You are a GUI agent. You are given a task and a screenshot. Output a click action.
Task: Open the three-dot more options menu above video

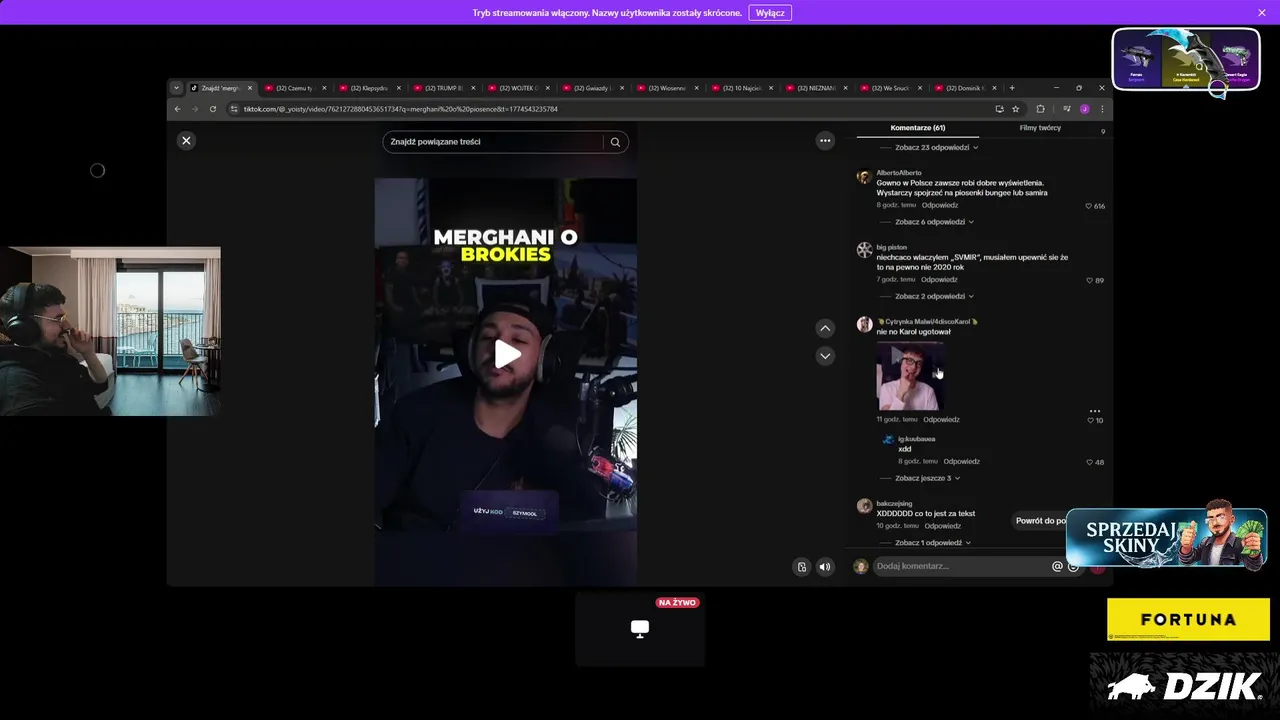tap(825, 141)
